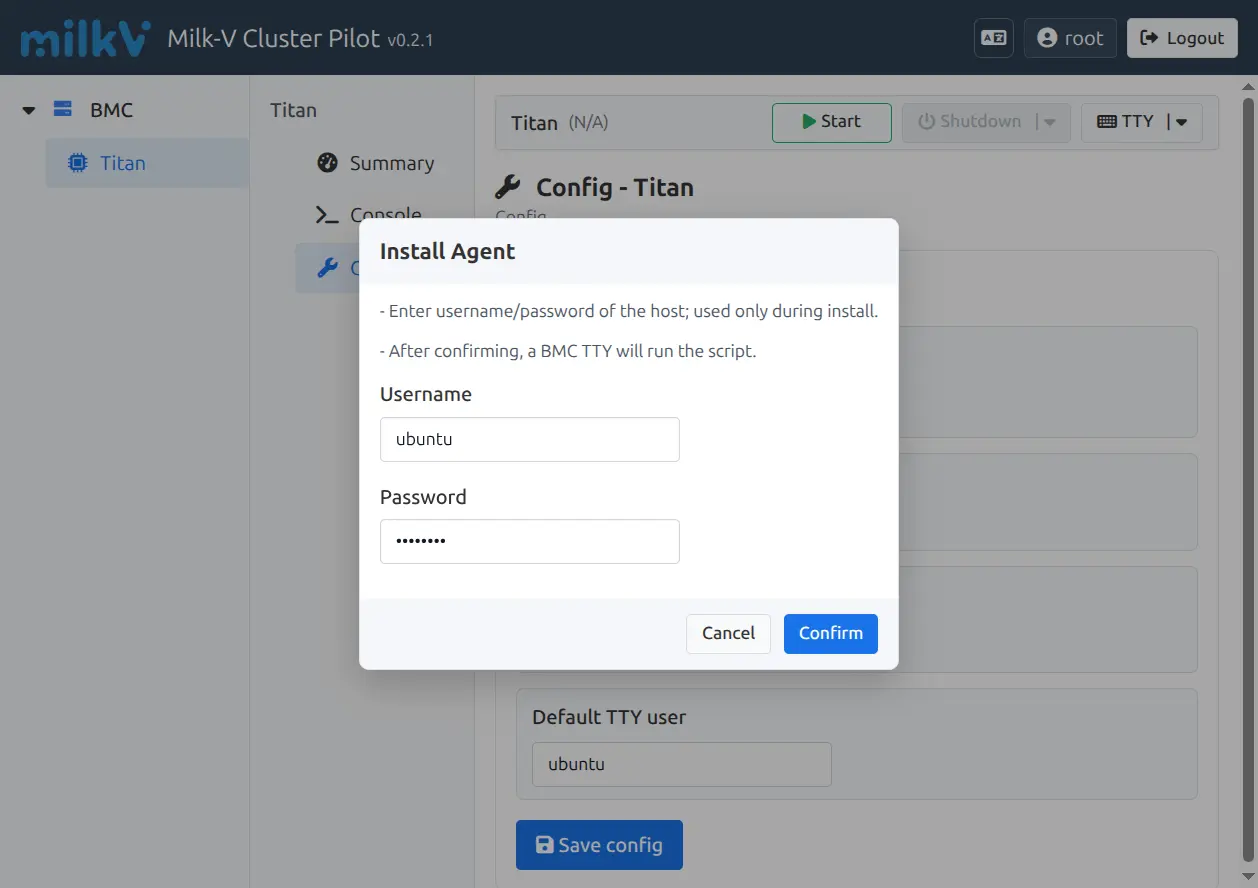Click the Titan chip icon
This screenshot has width=1258, height=888.
(x=77, y=163)
